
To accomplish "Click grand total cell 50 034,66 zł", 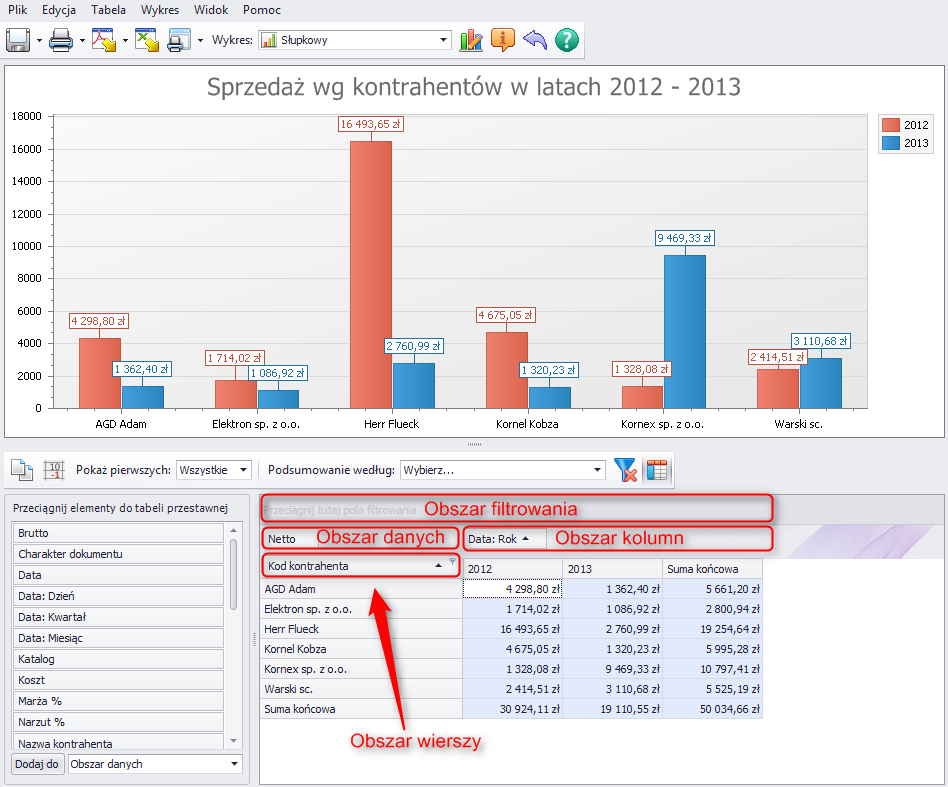I will [x=713, y=709].
